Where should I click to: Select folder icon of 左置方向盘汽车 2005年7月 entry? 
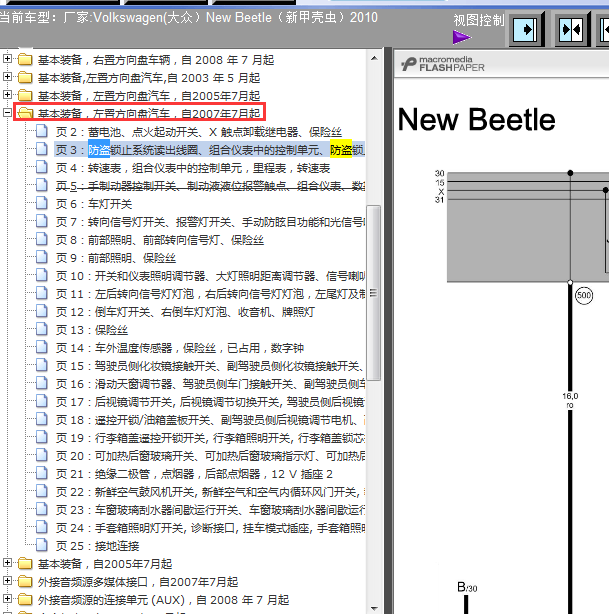pos(25,96)
